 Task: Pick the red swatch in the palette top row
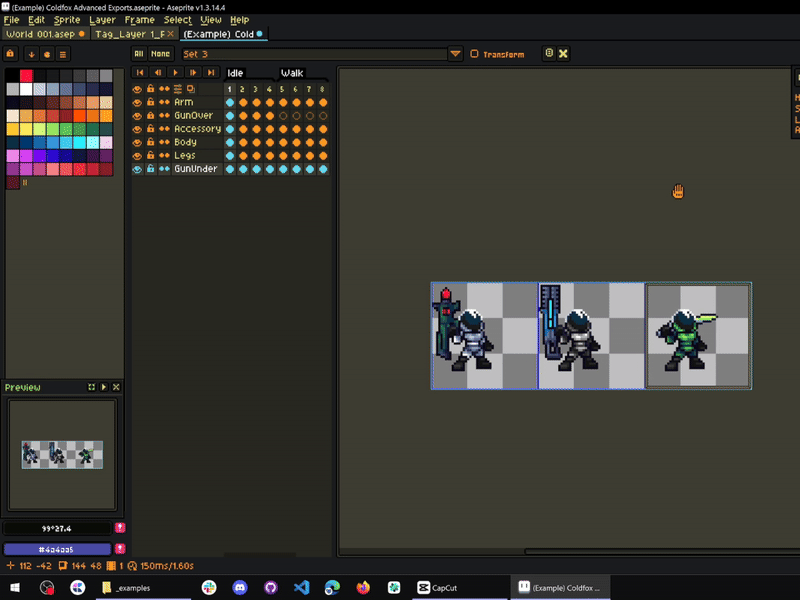[26, 75]
